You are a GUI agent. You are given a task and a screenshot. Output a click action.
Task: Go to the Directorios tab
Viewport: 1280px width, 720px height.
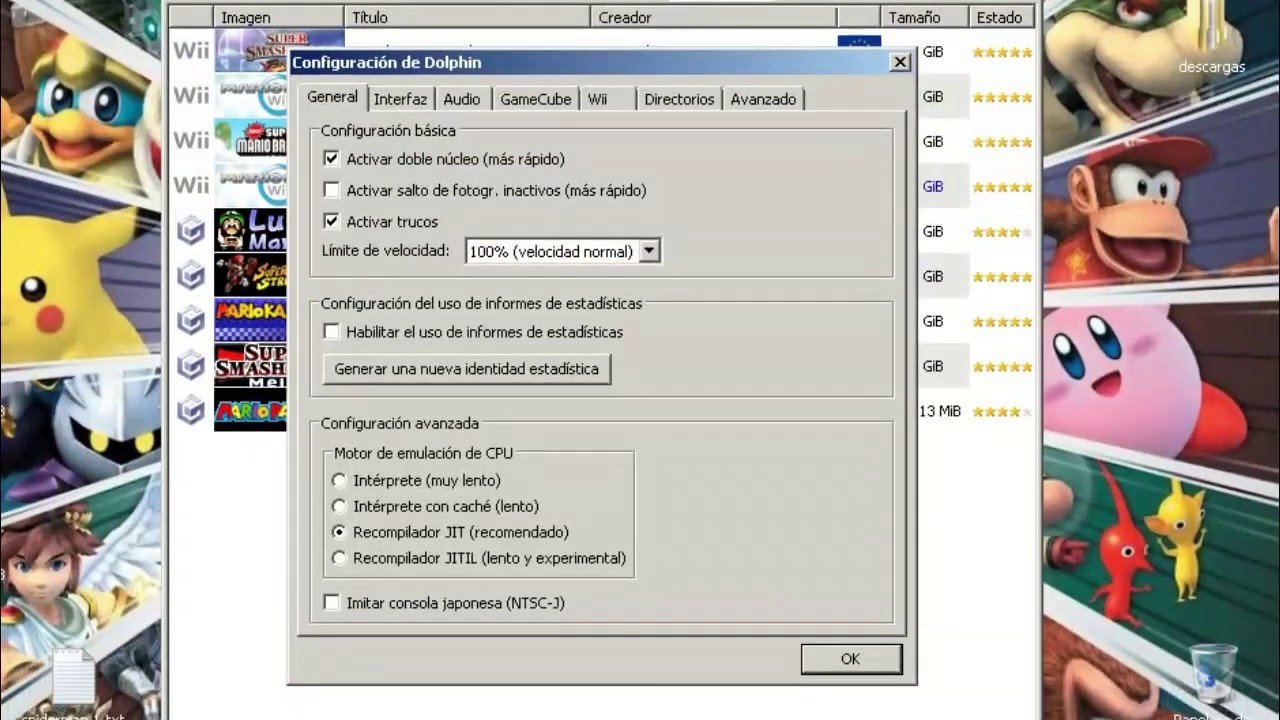coord(679,99)
